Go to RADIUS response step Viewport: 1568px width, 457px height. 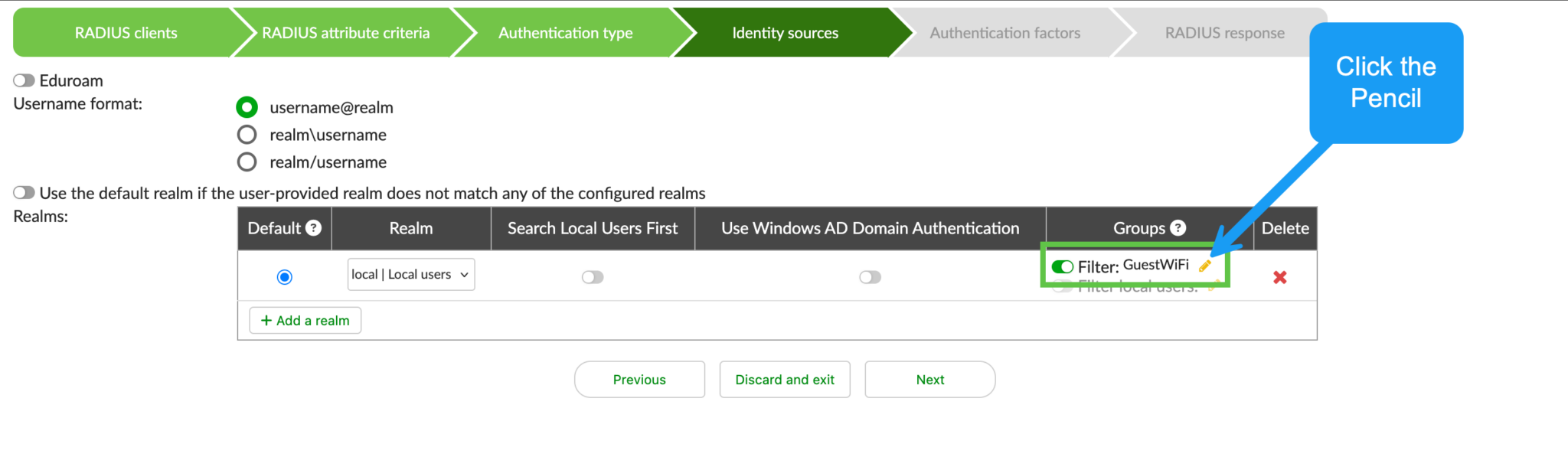1225,33
